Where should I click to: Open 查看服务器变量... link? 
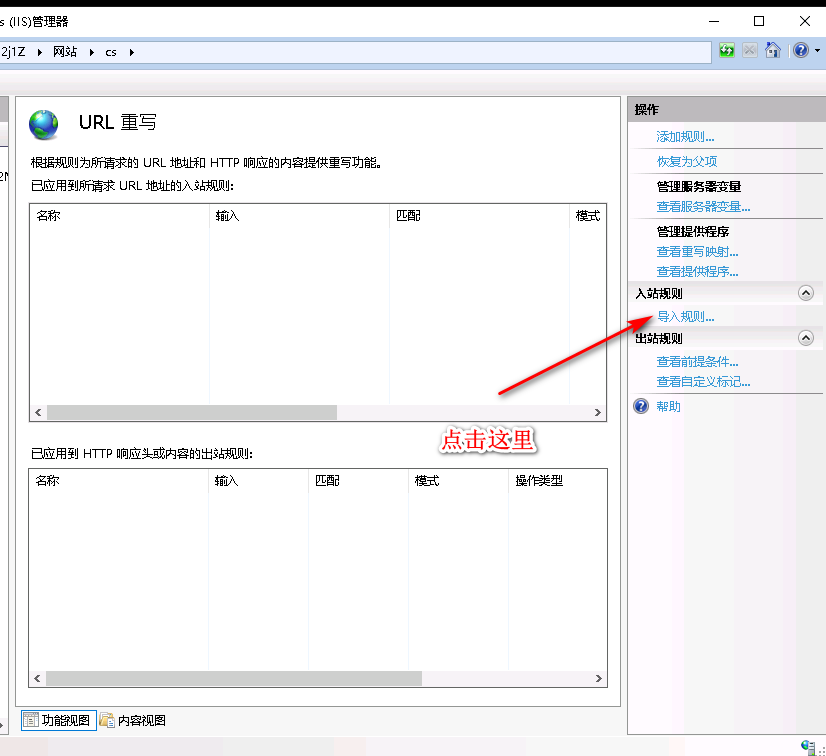coord(703,207)
